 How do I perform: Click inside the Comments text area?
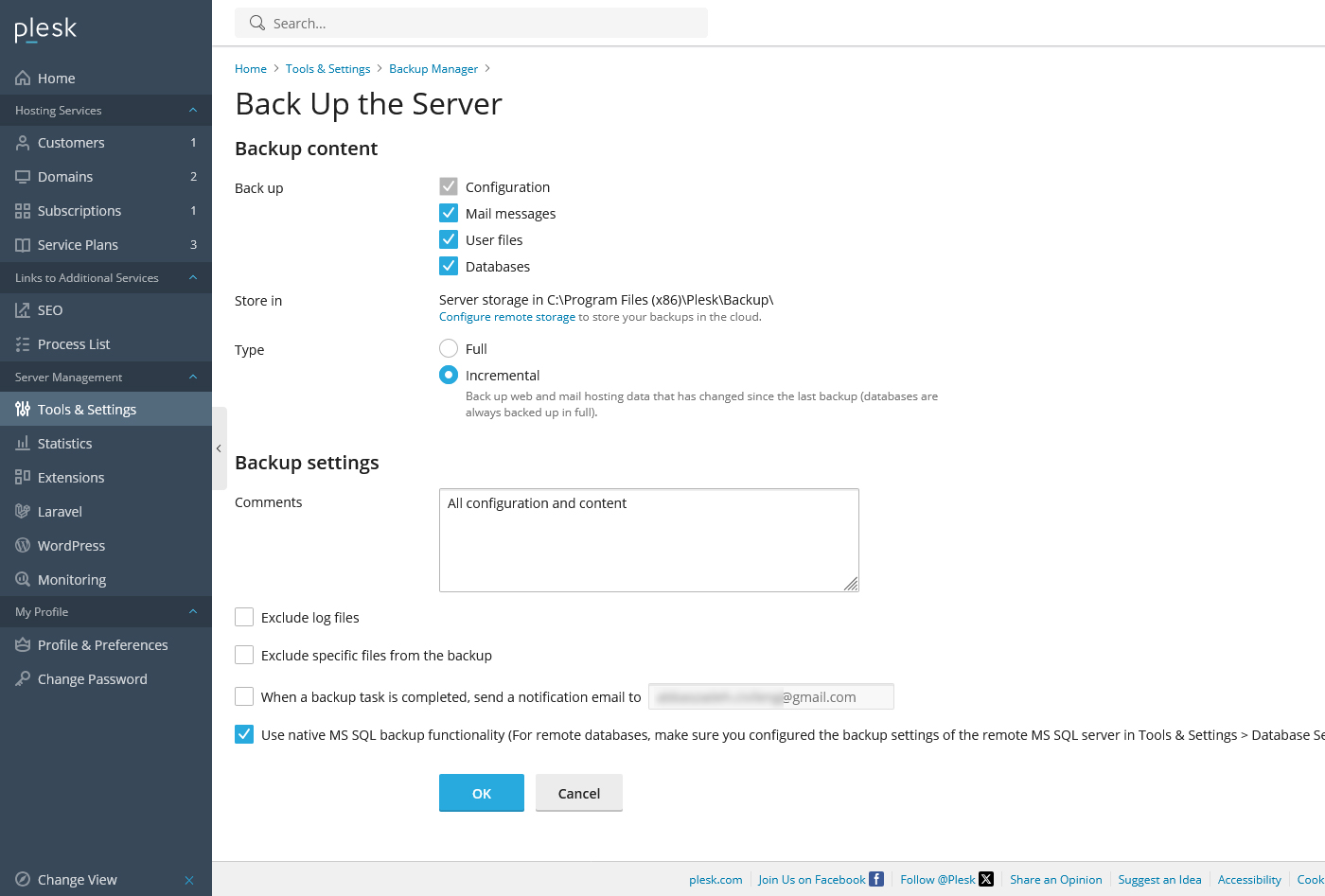coord(648,539)
